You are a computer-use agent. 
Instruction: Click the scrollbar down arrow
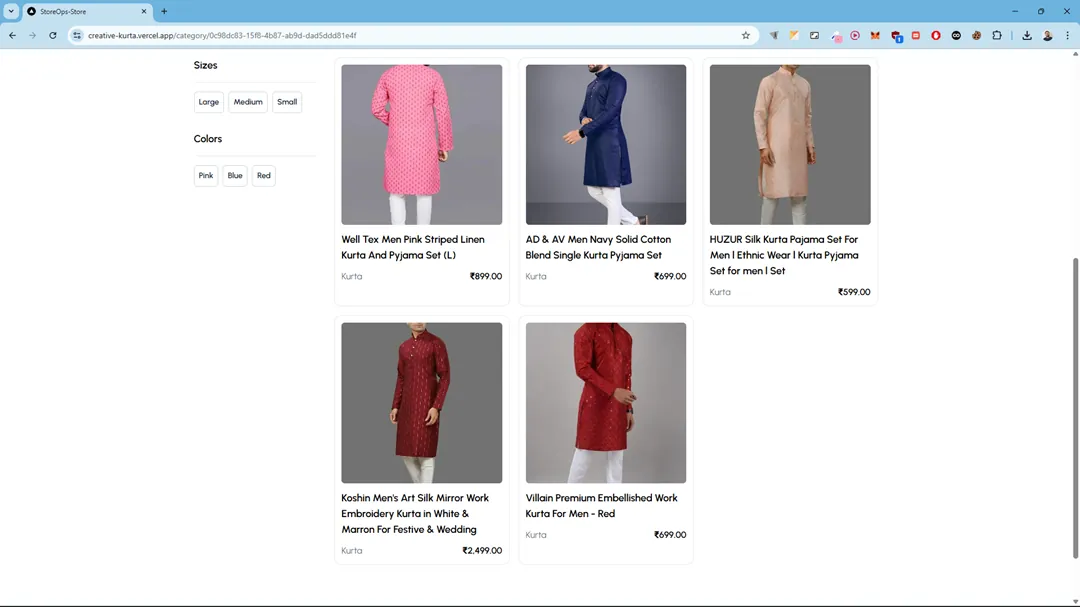click(x=1075, y=602)
